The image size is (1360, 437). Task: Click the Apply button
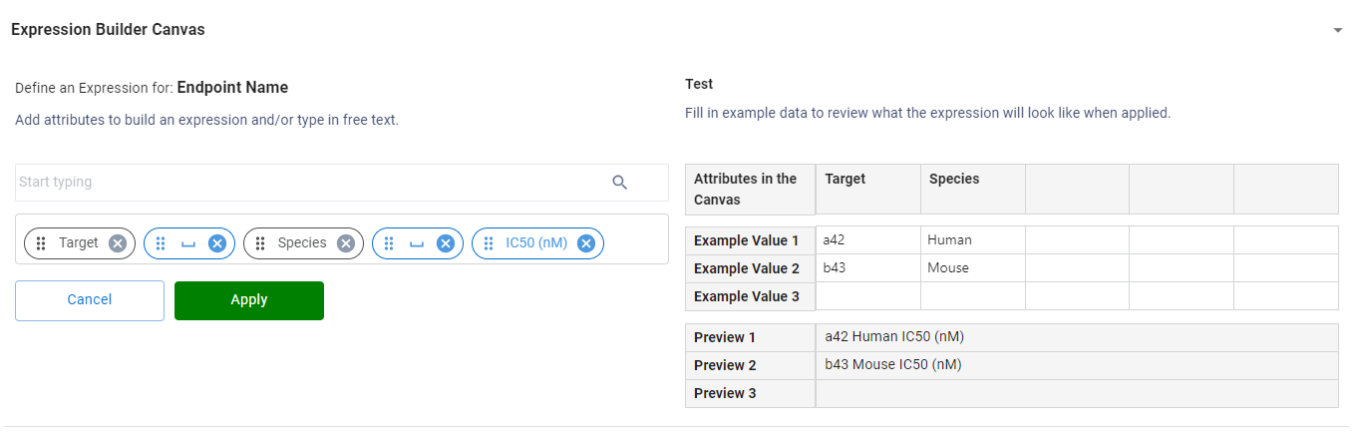(x=249, y=300)
